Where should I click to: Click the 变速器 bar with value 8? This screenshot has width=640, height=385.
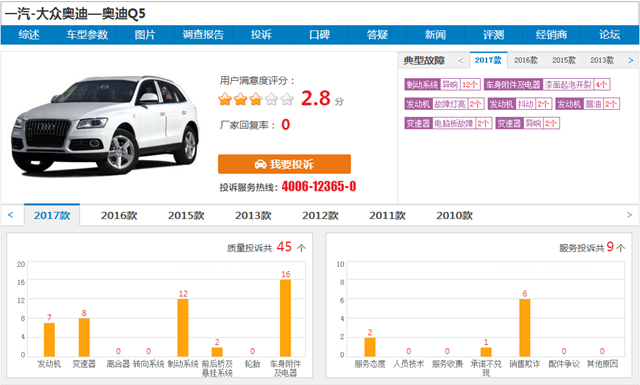[84, 337]
